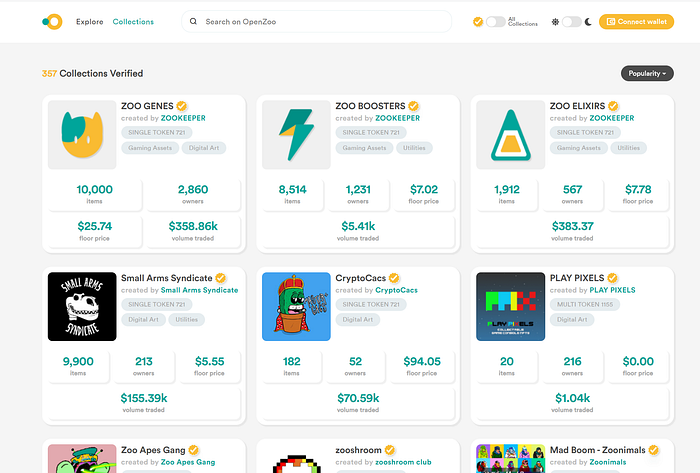The height and width of the screenshot is (473, 700).
Task: Click Digital Art tag on ZOO GENES
Action: 204,148
